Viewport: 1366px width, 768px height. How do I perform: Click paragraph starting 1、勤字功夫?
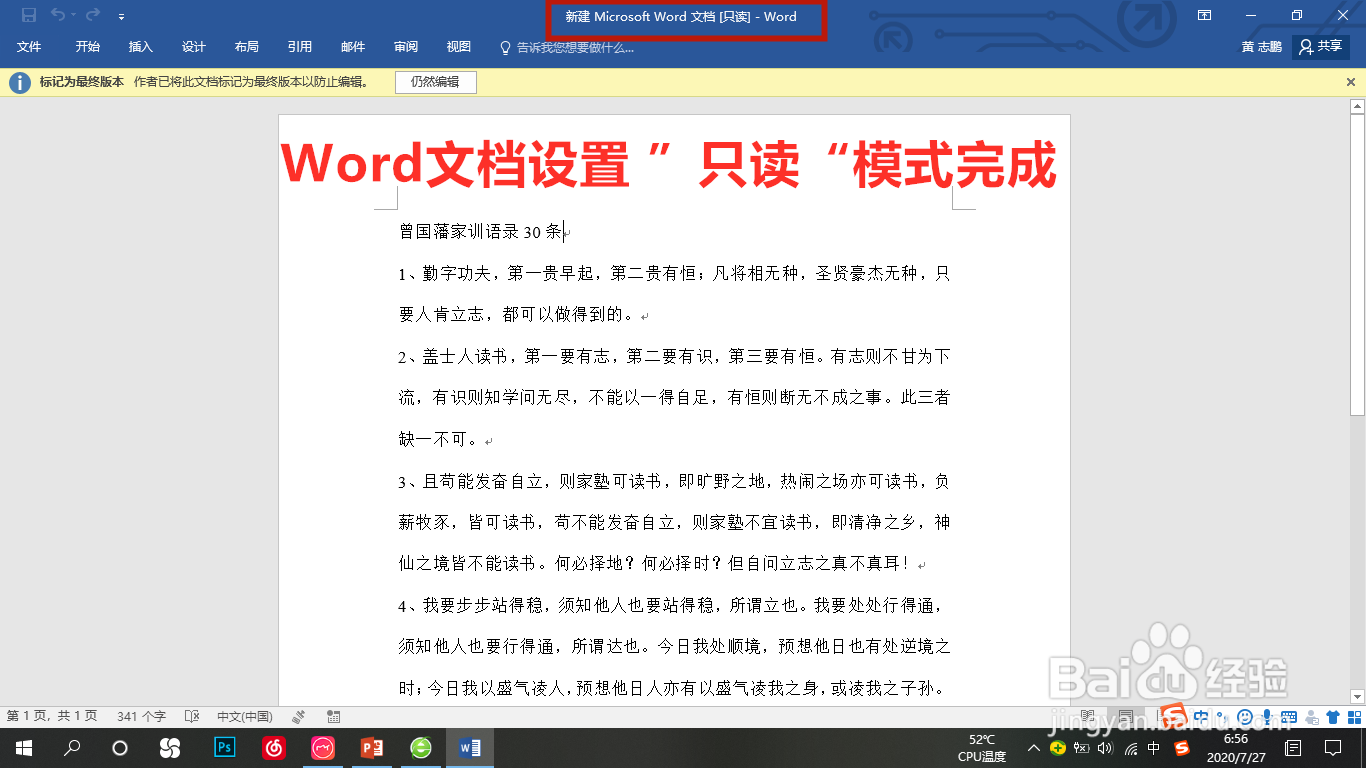point(674,294)
